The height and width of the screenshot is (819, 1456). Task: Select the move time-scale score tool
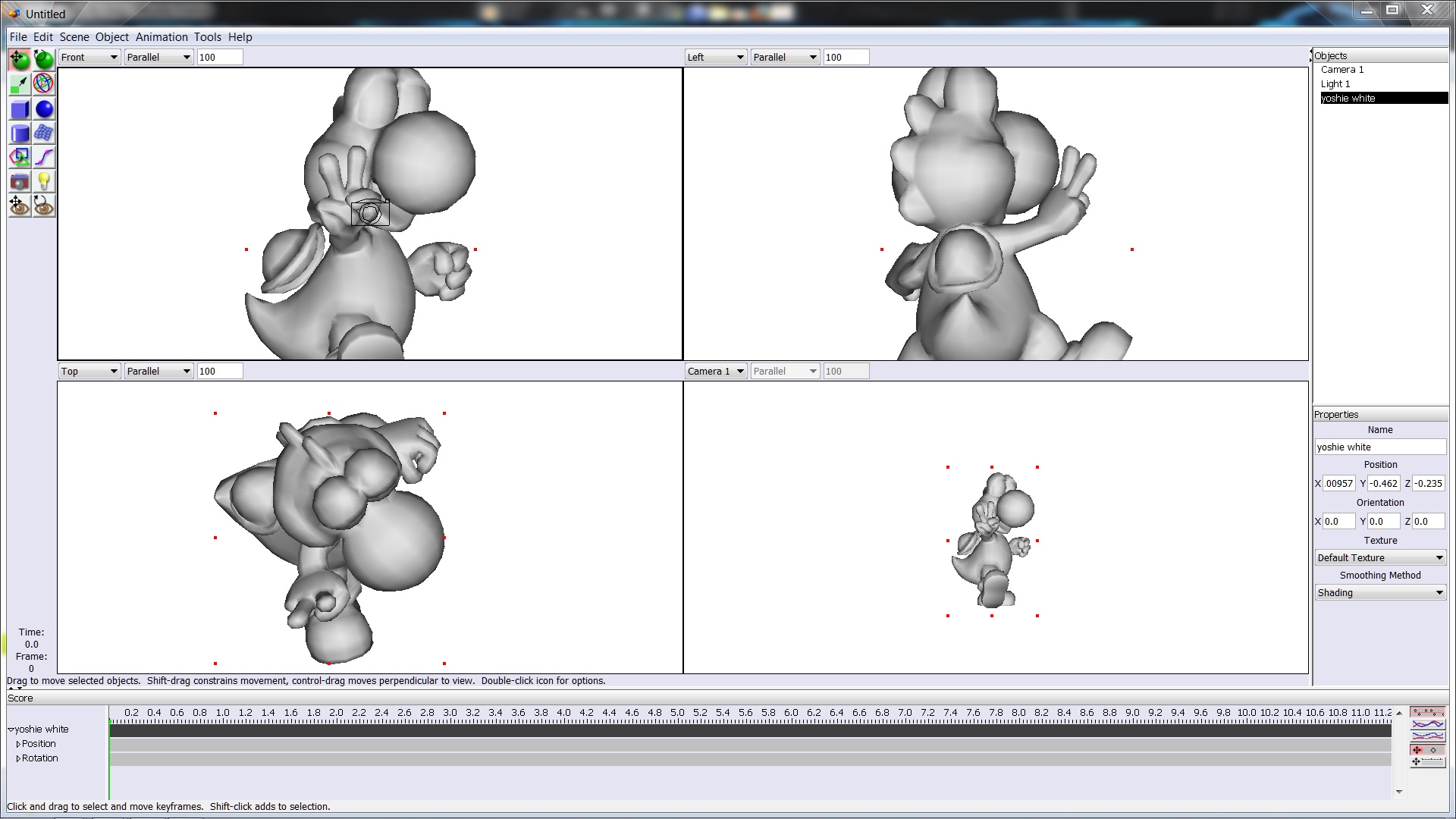[x=1427, y=761]
